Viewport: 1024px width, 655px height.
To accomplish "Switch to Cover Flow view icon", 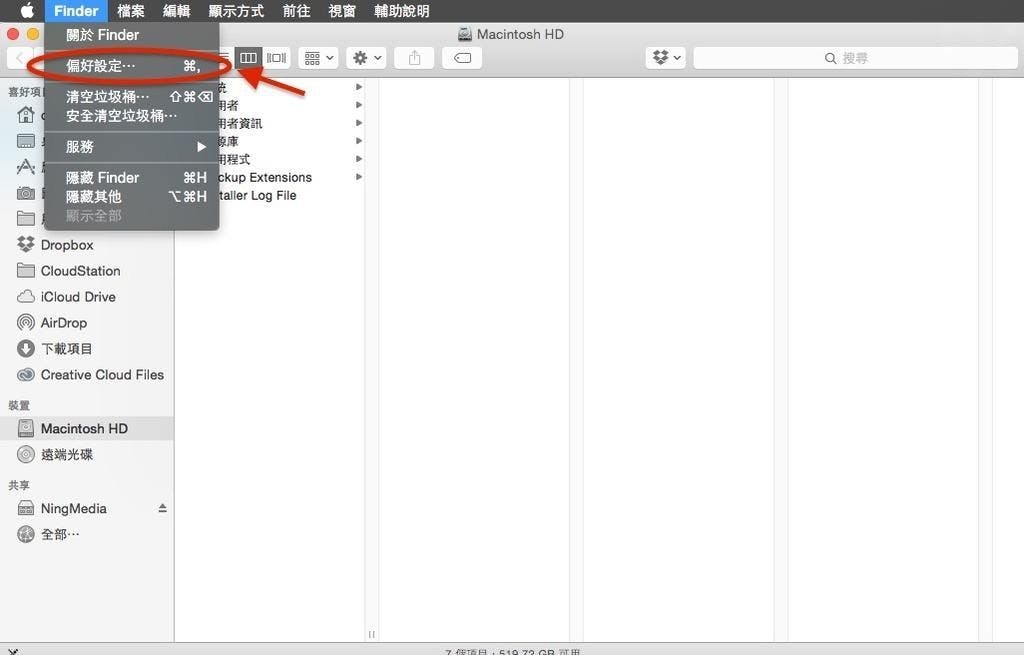I will click(276, 57).
